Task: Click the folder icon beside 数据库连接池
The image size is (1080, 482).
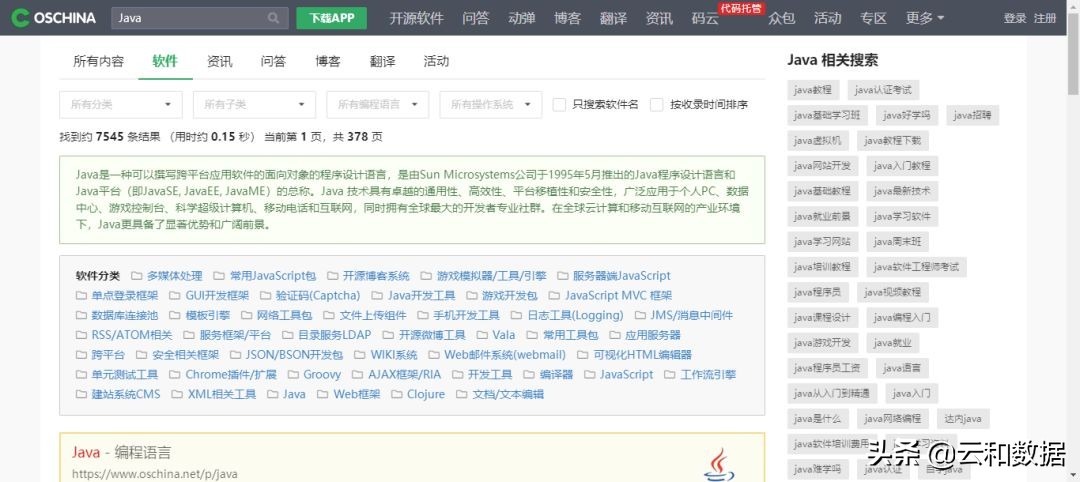Action: 81,315
